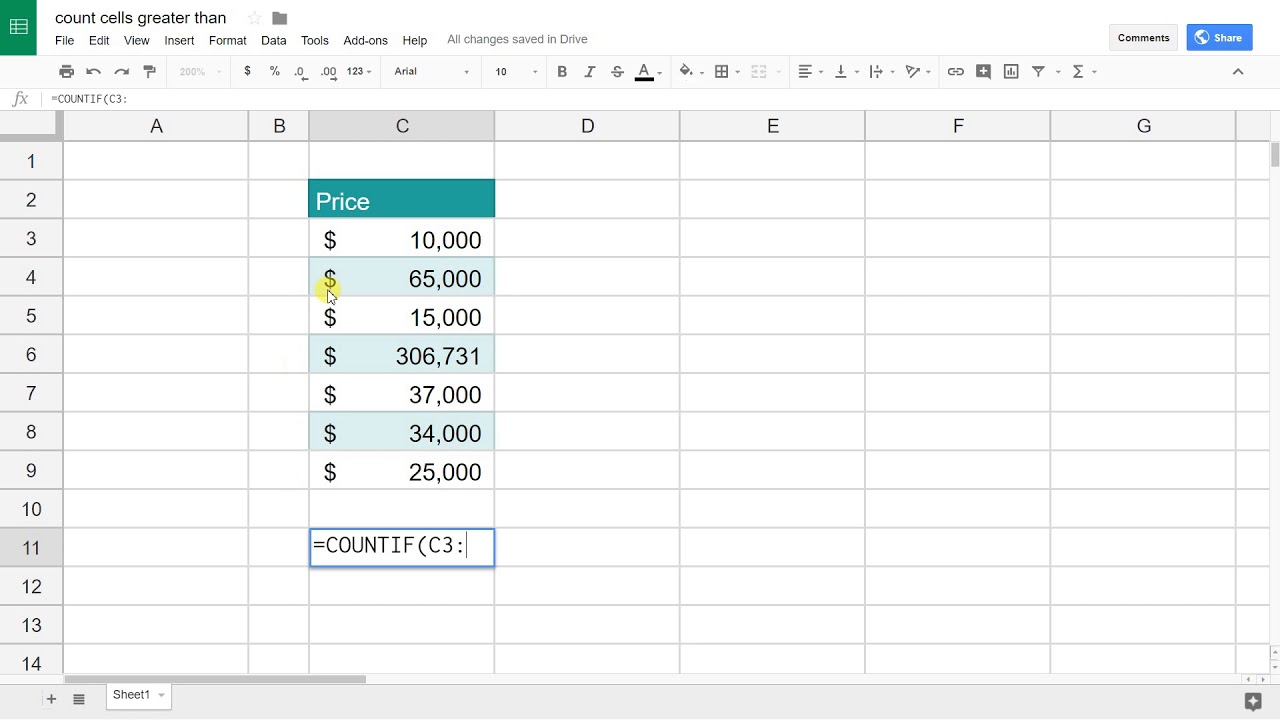This screenshot has height=720, width=1280.
Task: Click the Functions sigma icon
Action: 1078,71
